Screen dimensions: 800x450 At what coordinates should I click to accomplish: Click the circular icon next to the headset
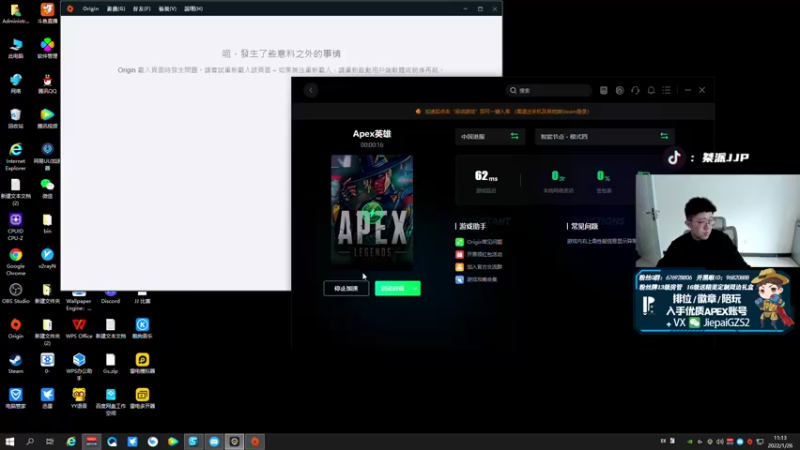point(619,90)
